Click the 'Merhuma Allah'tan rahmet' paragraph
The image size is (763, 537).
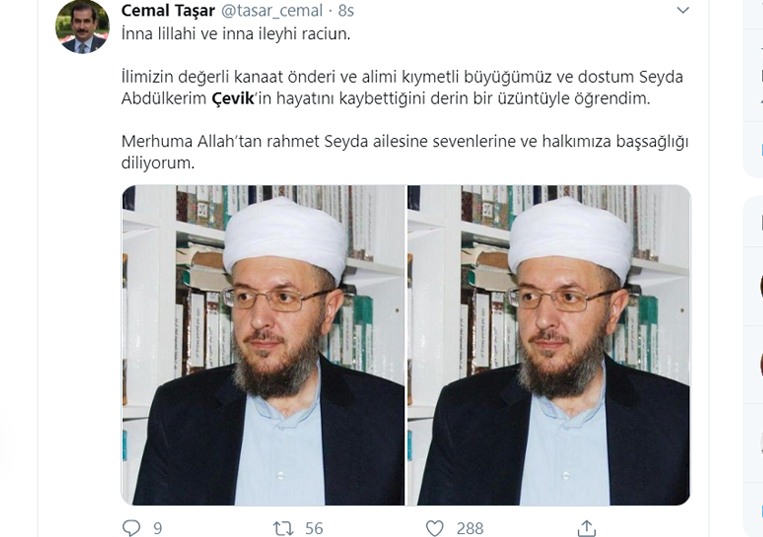coord(405,152)
